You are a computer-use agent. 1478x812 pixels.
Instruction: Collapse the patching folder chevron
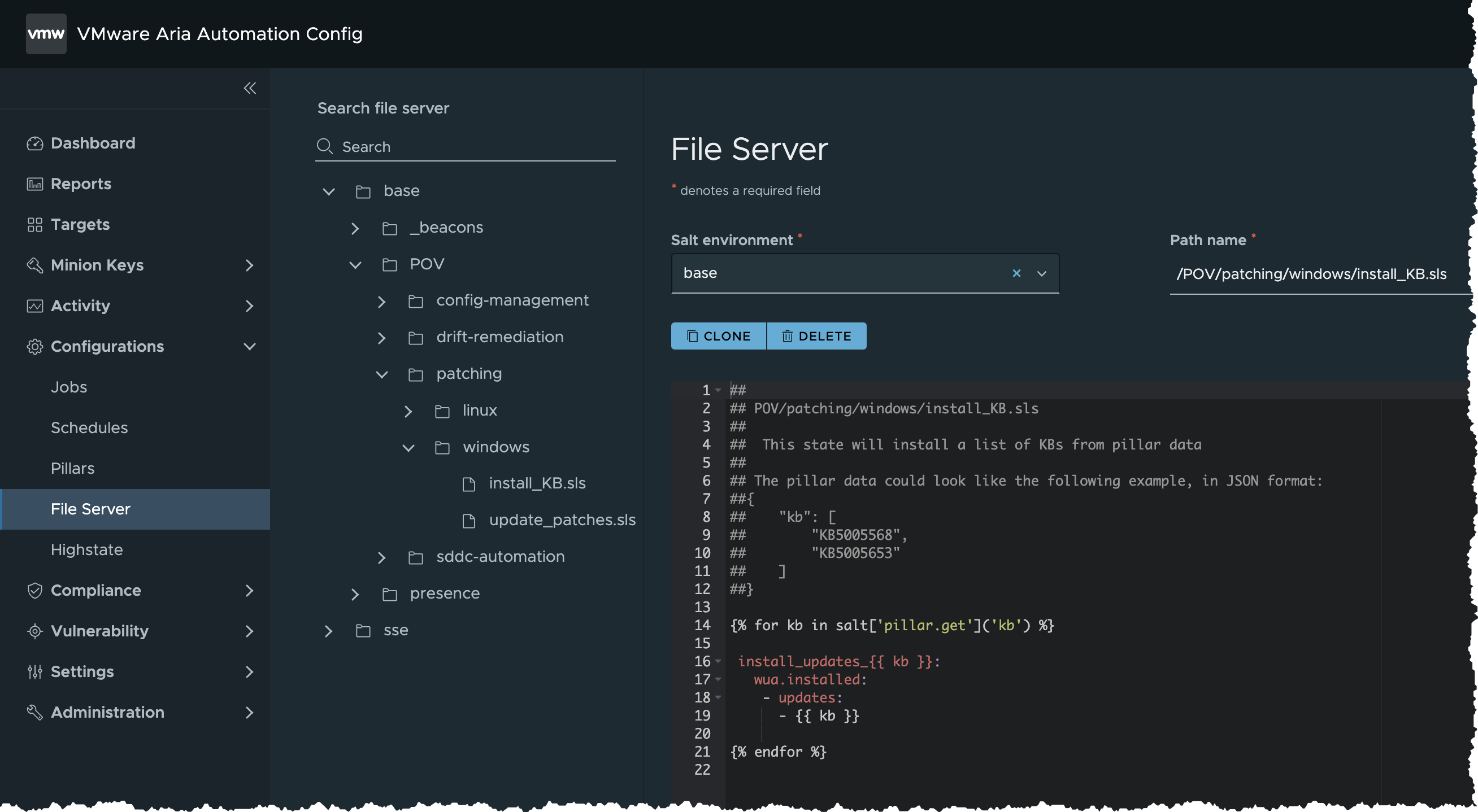pos(381,374)
